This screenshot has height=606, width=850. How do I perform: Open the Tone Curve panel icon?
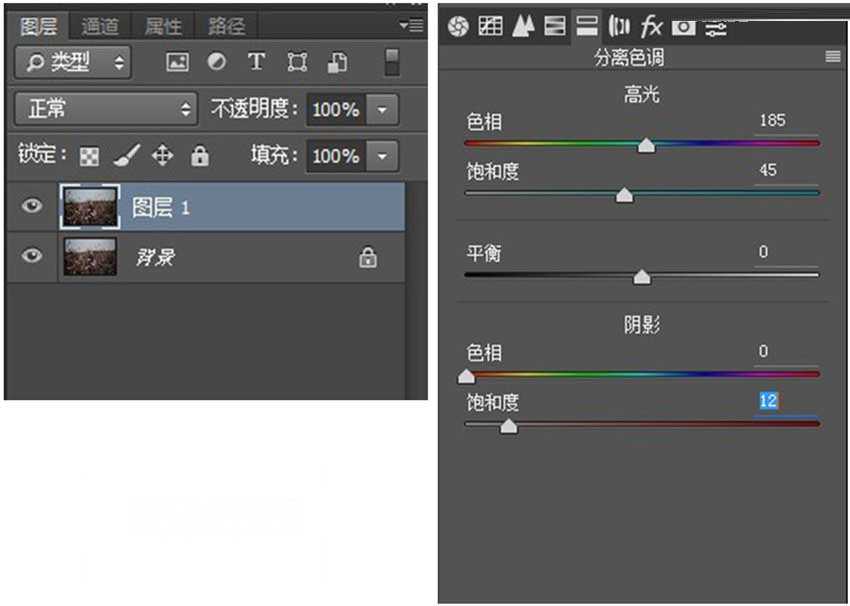[490, 27]
